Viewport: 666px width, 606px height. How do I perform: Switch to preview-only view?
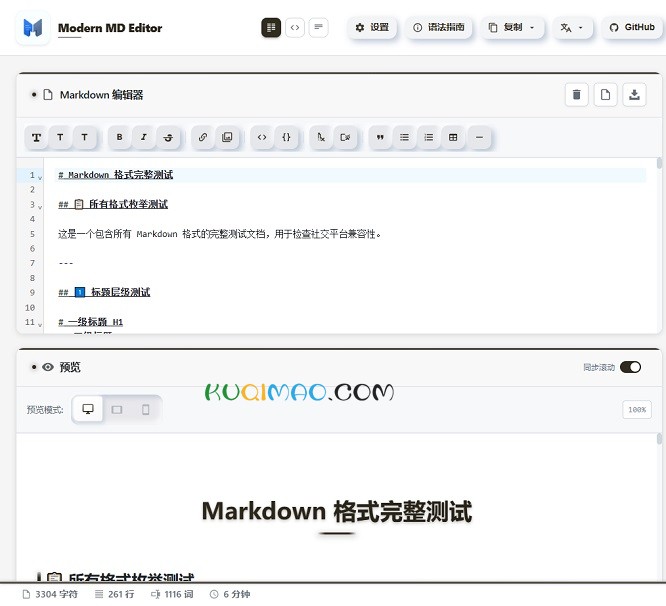coord(318,28)
